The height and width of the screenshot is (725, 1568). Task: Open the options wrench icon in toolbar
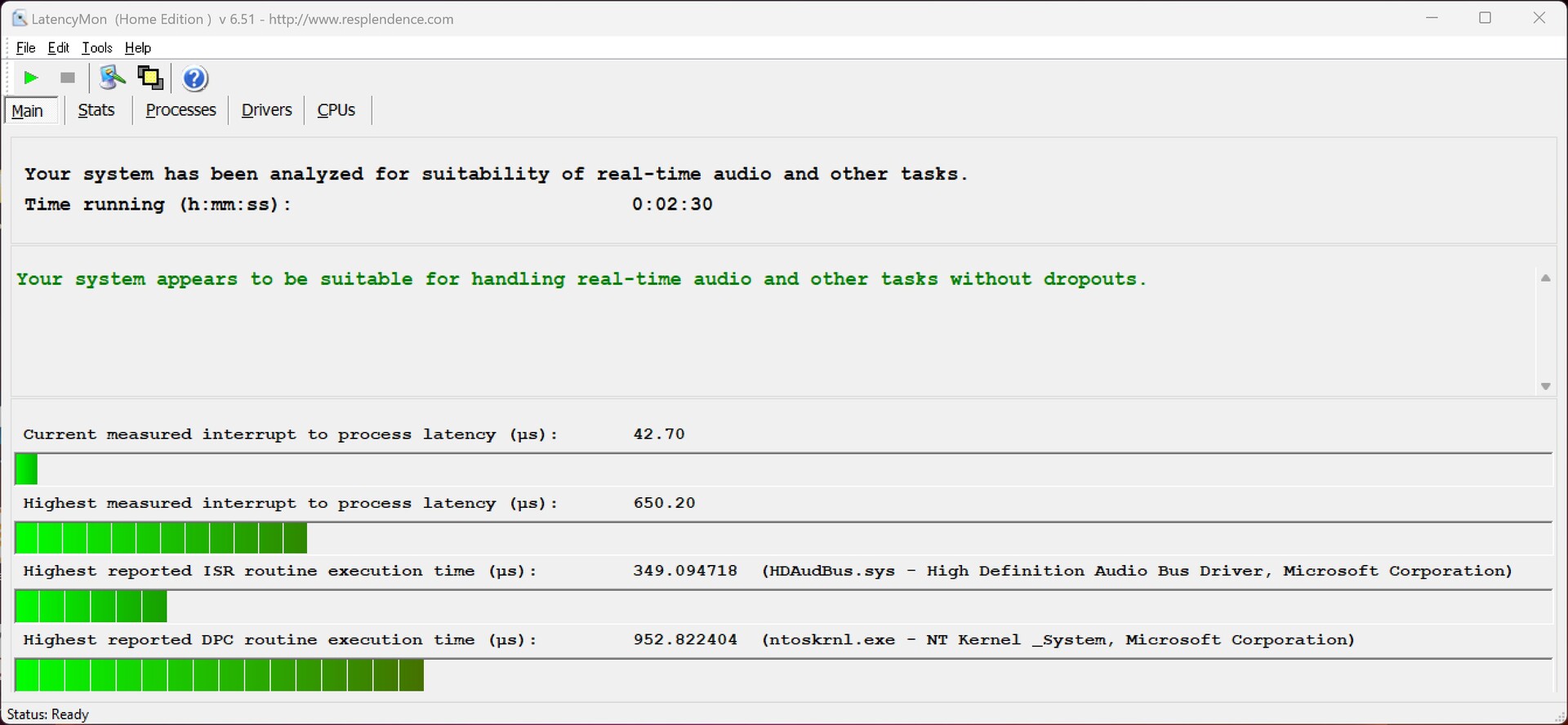112,78
